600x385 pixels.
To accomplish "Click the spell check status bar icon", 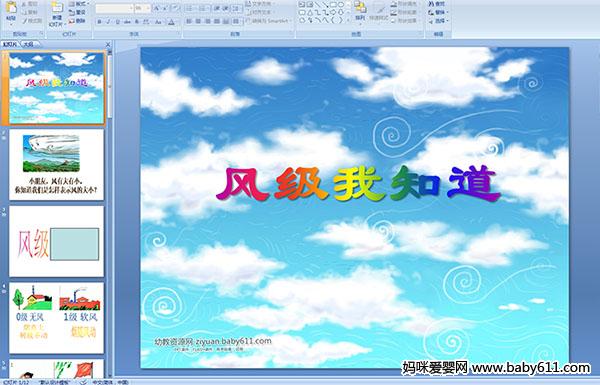I will (83, 382).
